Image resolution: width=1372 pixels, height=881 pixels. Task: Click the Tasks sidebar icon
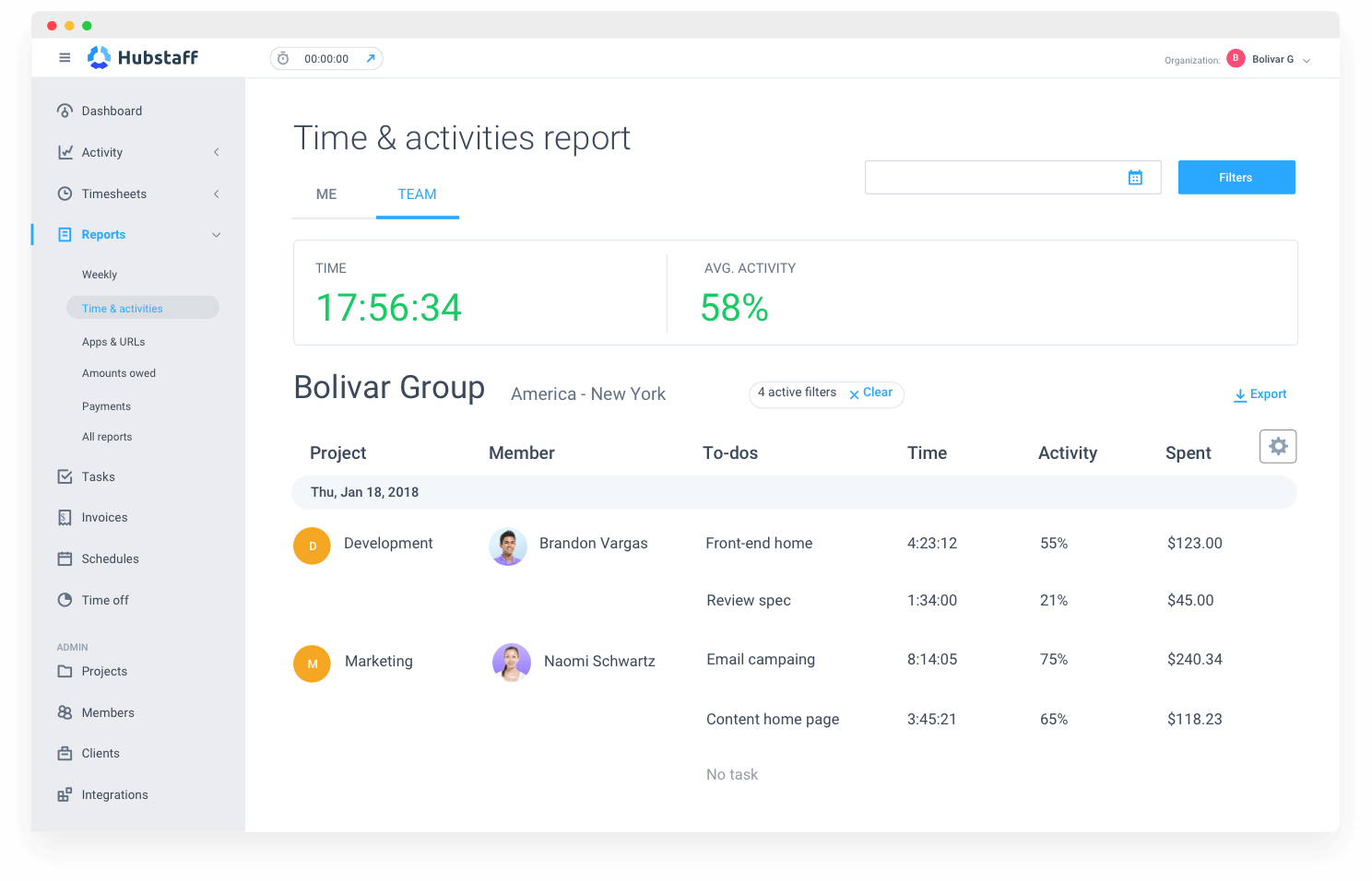tap(65, 476)
